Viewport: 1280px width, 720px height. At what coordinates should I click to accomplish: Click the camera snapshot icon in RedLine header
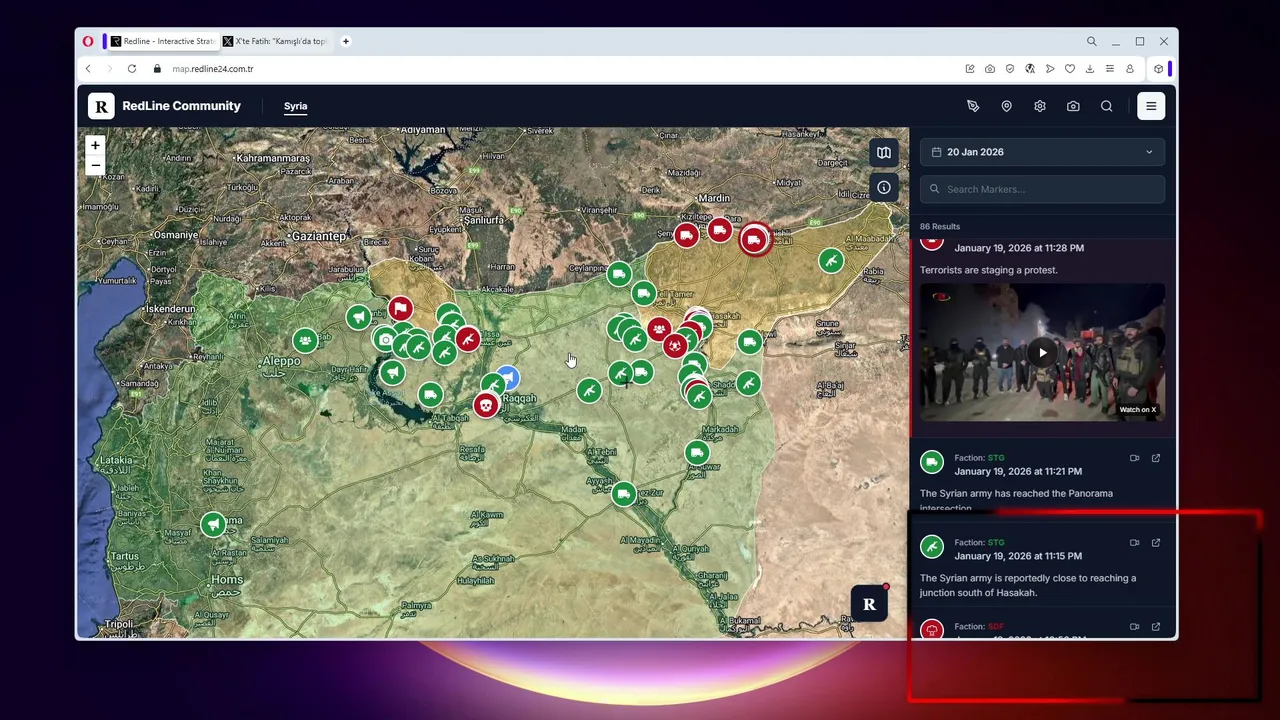1073,106
